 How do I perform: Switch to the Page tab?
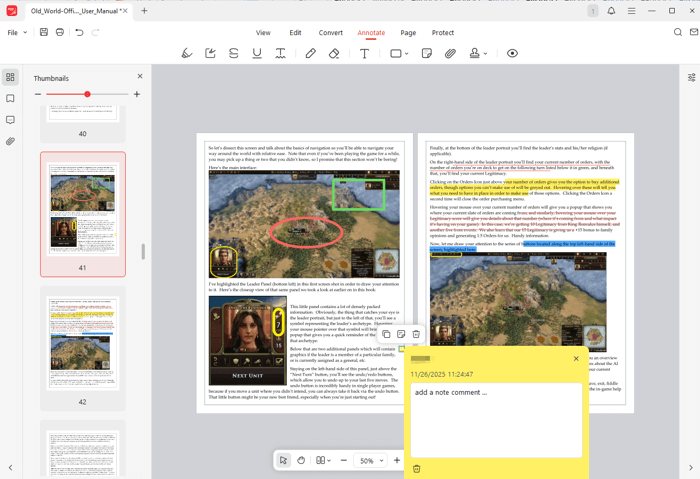408,33
